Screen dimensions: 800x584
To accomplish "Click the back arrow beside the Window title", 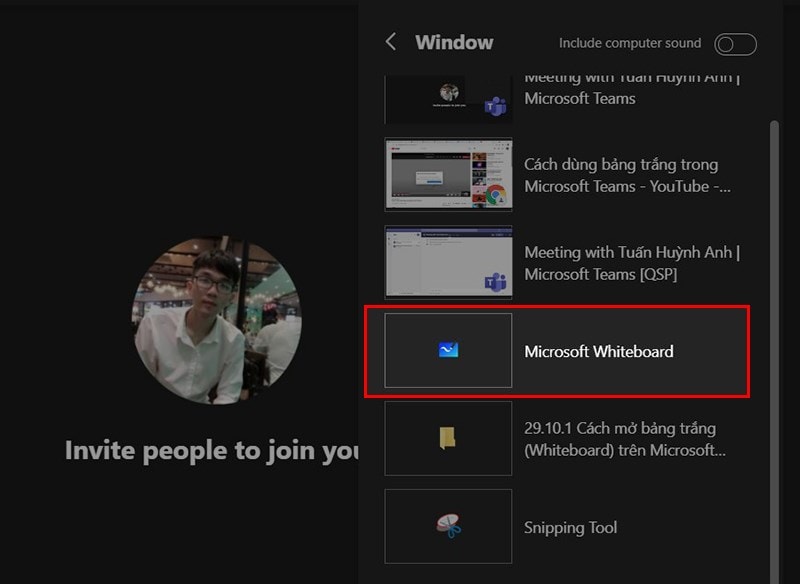I will (x=391, y=42).
